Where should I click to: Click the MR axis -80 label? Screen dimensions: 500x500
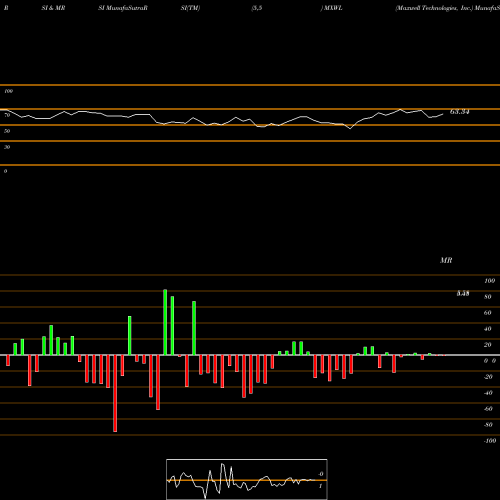coord(488,425)
